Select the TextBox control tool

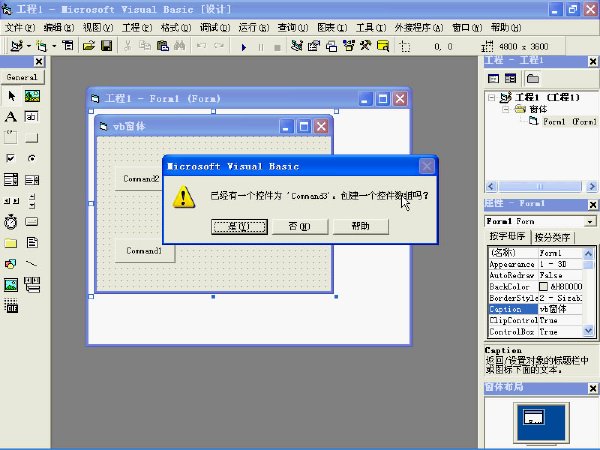pos(32,116)
